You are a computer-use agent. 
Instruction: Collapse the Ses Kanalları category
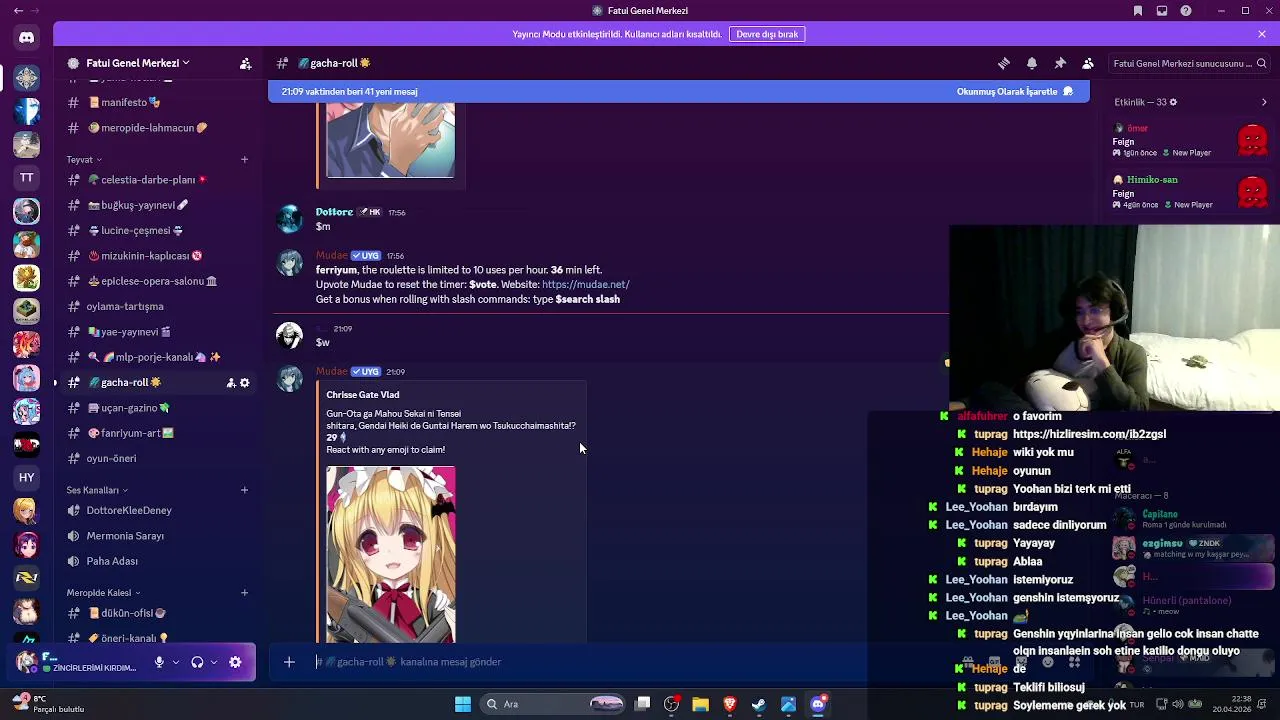(97, 490)
